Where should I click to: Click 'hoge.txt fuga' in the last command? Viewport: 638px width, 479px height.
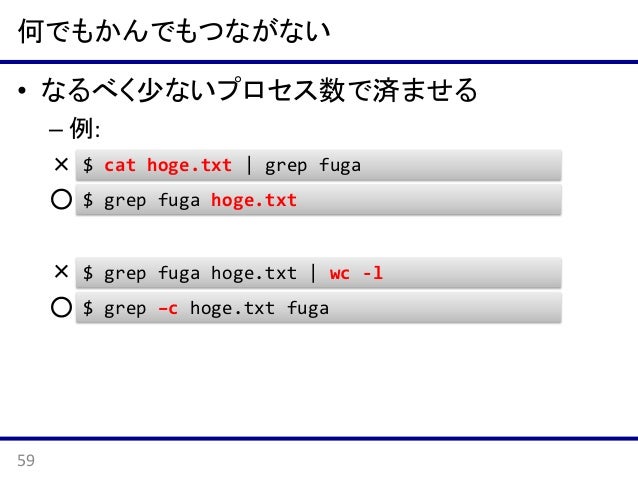click(259, 308)
